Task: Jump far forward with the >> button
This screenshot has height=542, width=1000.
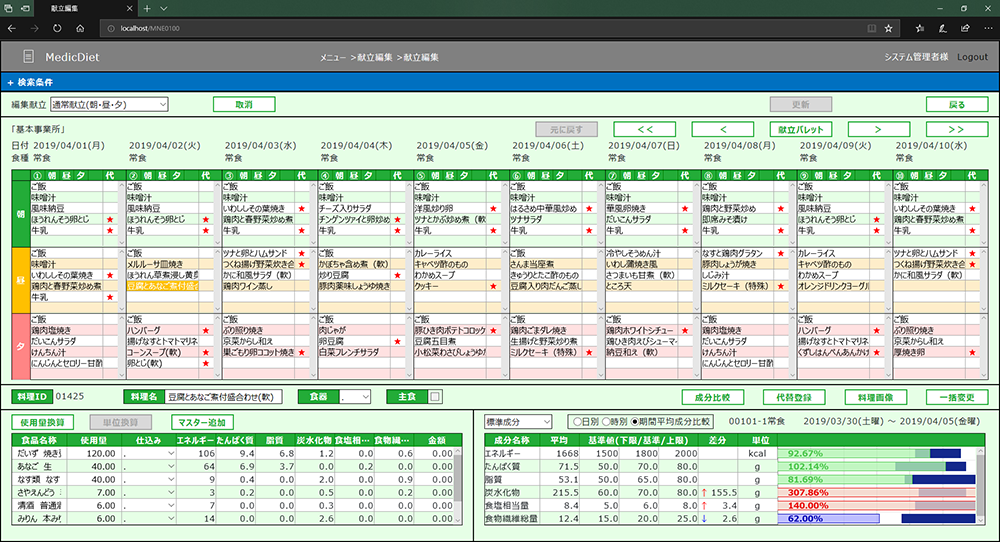Action: (x=957, y=129)
